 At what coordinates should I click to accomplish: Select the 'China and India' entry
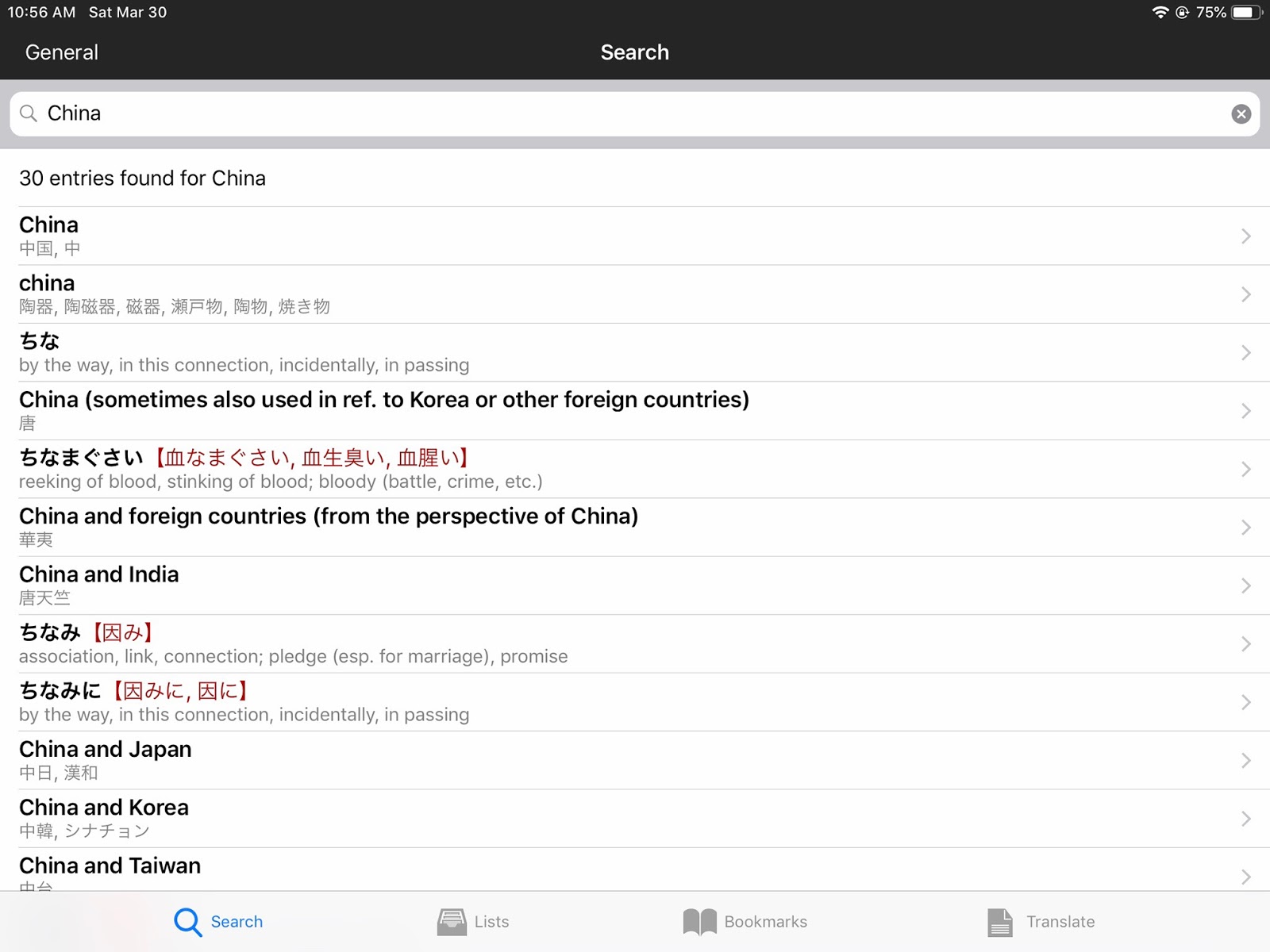pyautogui.click(x=635, y=585)
